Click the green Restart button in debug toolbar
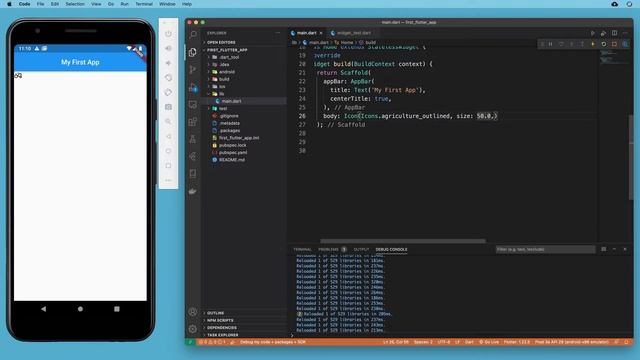 coord(604,44)
